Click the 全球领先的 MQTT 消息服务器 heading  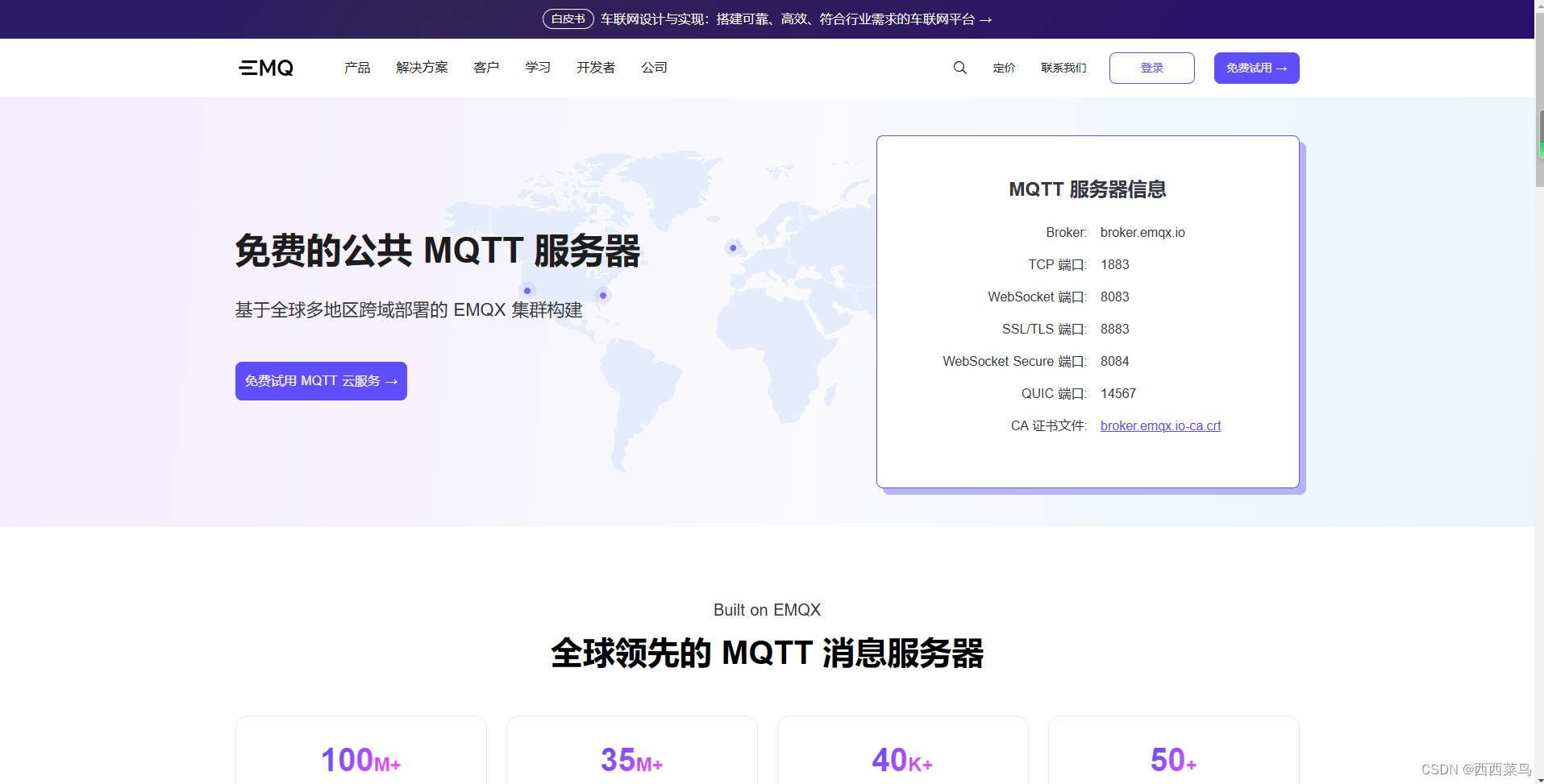pos(767,653)
